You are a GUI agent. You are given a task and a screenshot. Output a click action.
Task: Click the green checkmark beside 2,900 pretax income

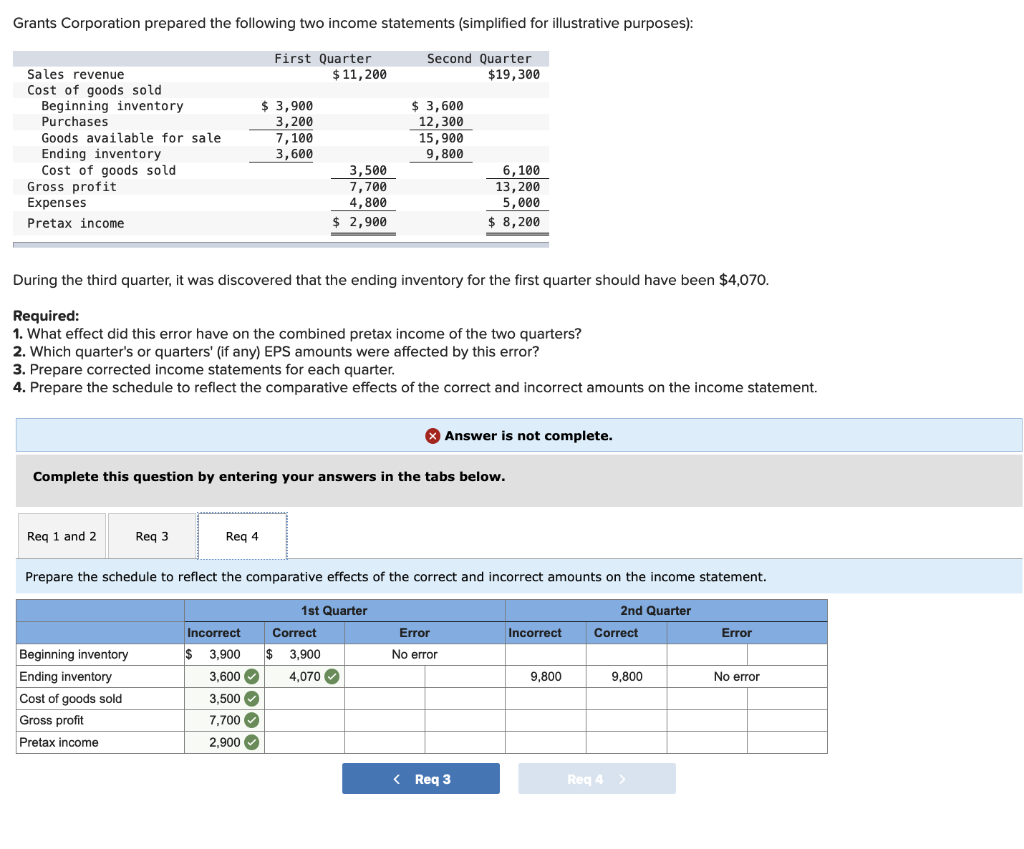click(x=250, y=742)
